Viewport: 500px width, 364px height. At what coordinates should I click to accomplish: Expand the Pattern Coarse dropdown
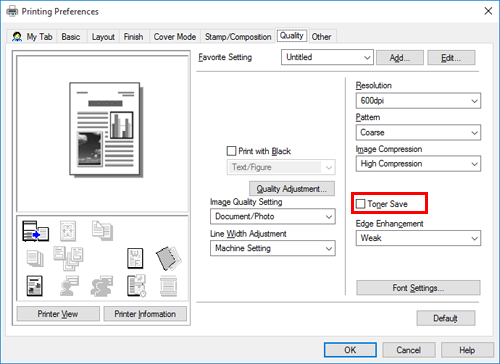(x=418, y=133)
